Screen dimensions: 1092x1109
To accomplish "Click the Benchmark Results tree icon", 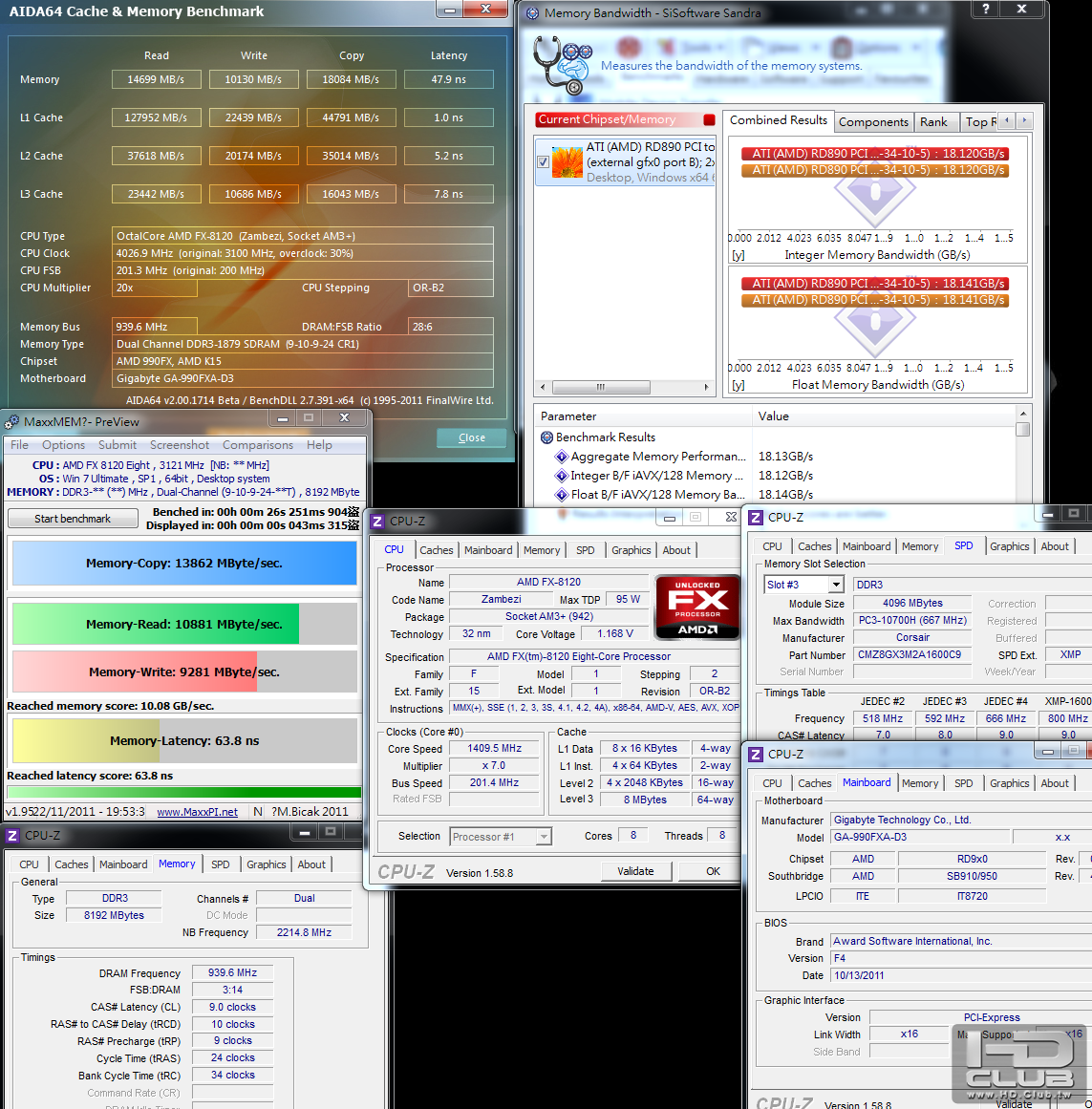I will coord(546,437).
